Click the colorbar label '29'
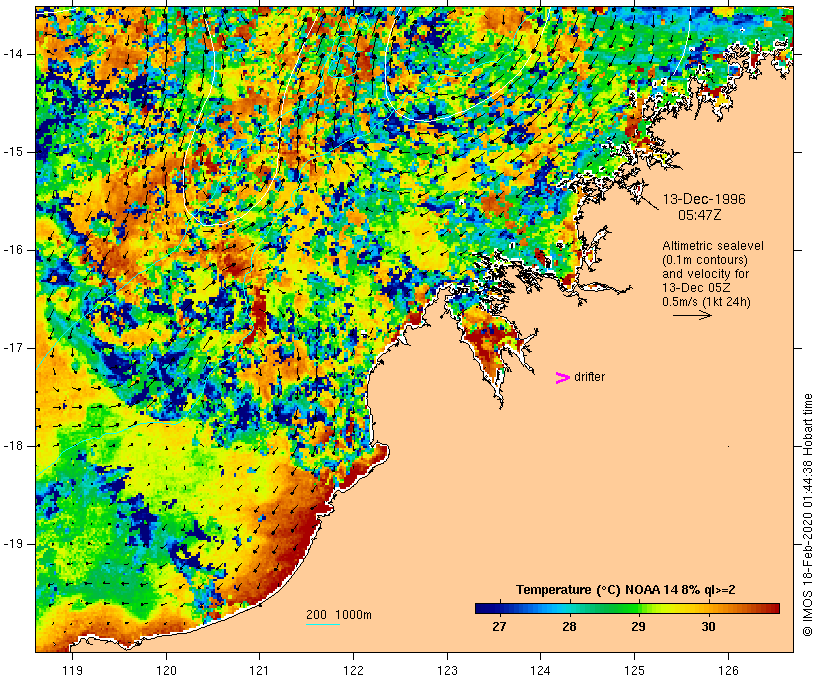Image resolution: width=820 pixels, height=680 pixels. click(639, 627)
